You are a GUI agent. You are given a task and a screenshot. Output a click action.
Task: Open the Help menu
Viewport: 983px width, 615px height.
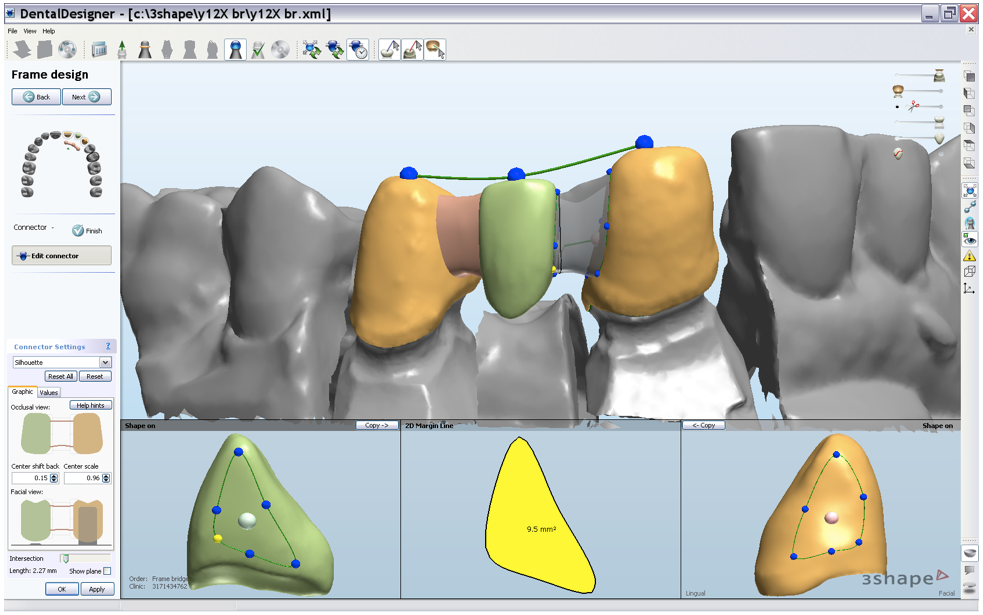[x=49, y=31]
